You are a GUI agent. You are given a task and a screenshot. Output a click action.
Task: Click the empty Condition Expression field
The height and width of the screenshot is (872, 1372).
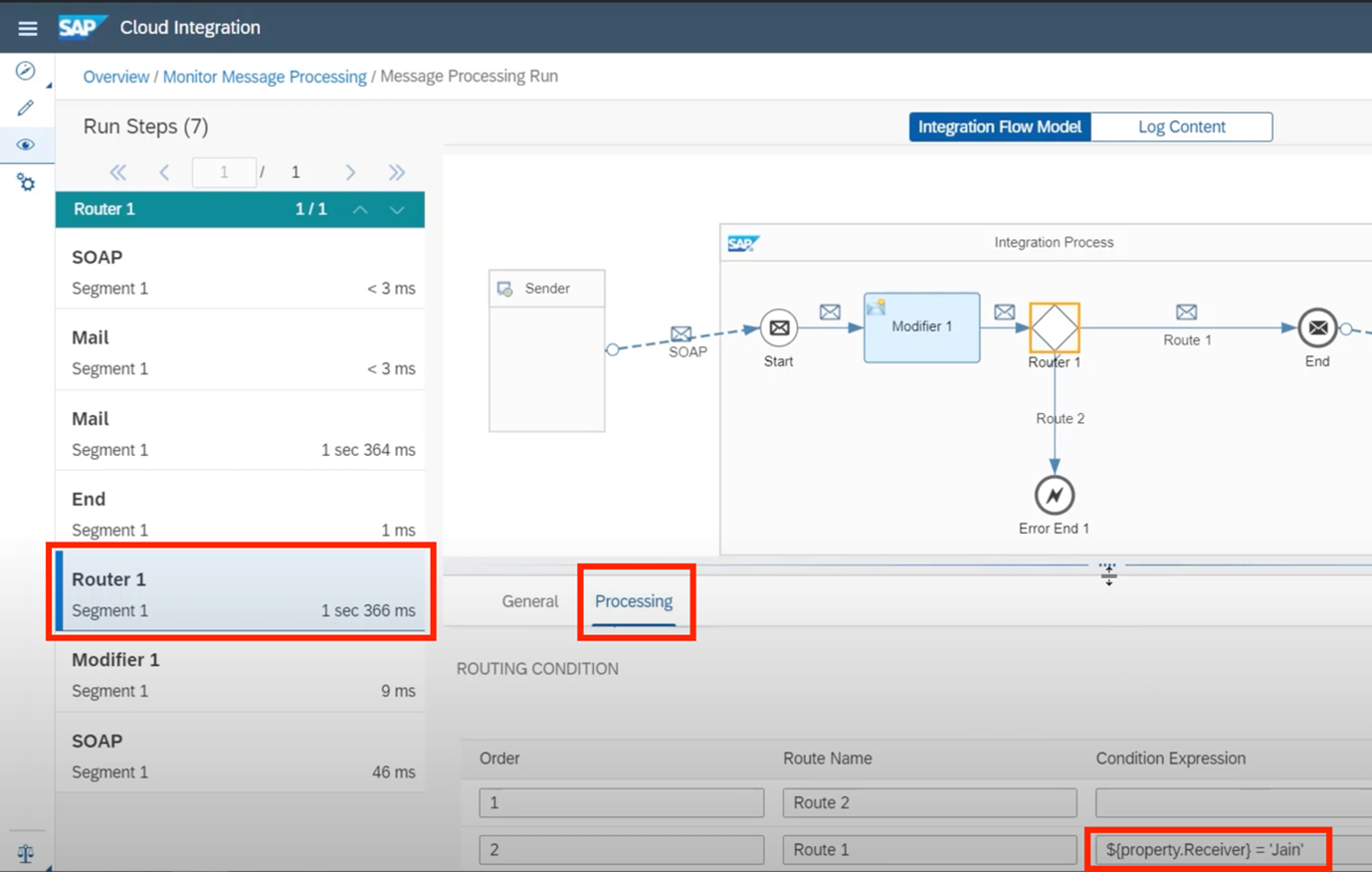(1234, 802)
